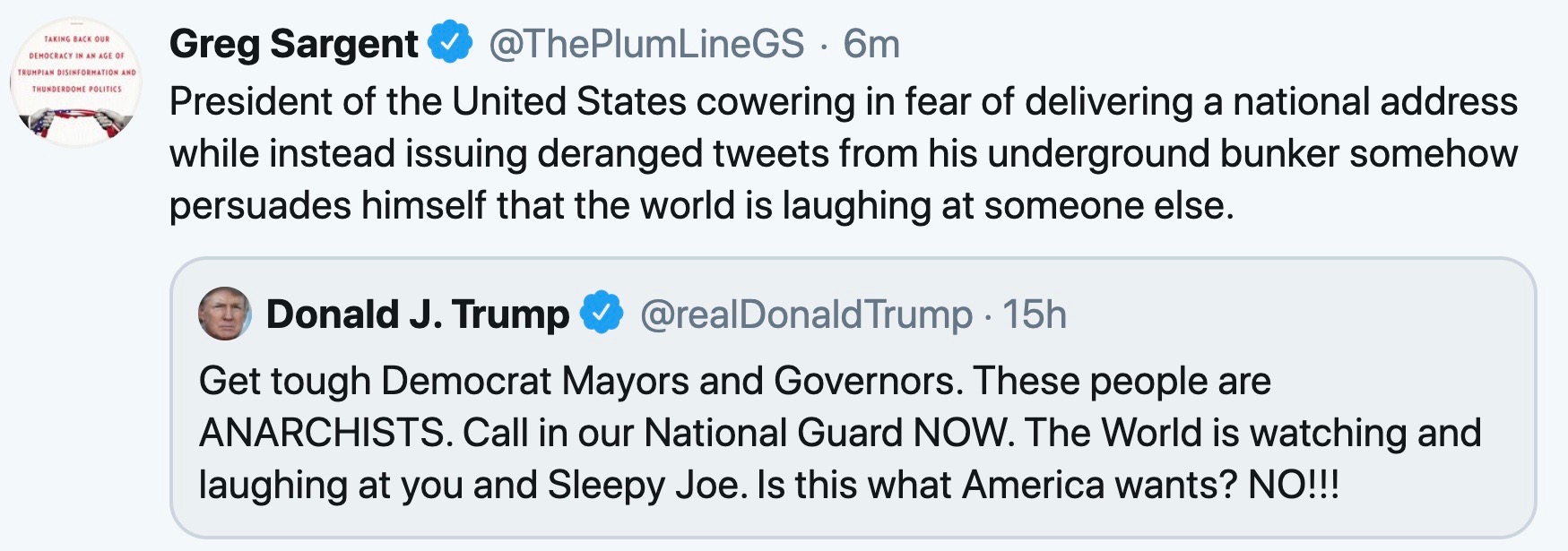Click "national address" in Sargent's tweet text
This screenshot has width=1568, height=551.
1374,102
